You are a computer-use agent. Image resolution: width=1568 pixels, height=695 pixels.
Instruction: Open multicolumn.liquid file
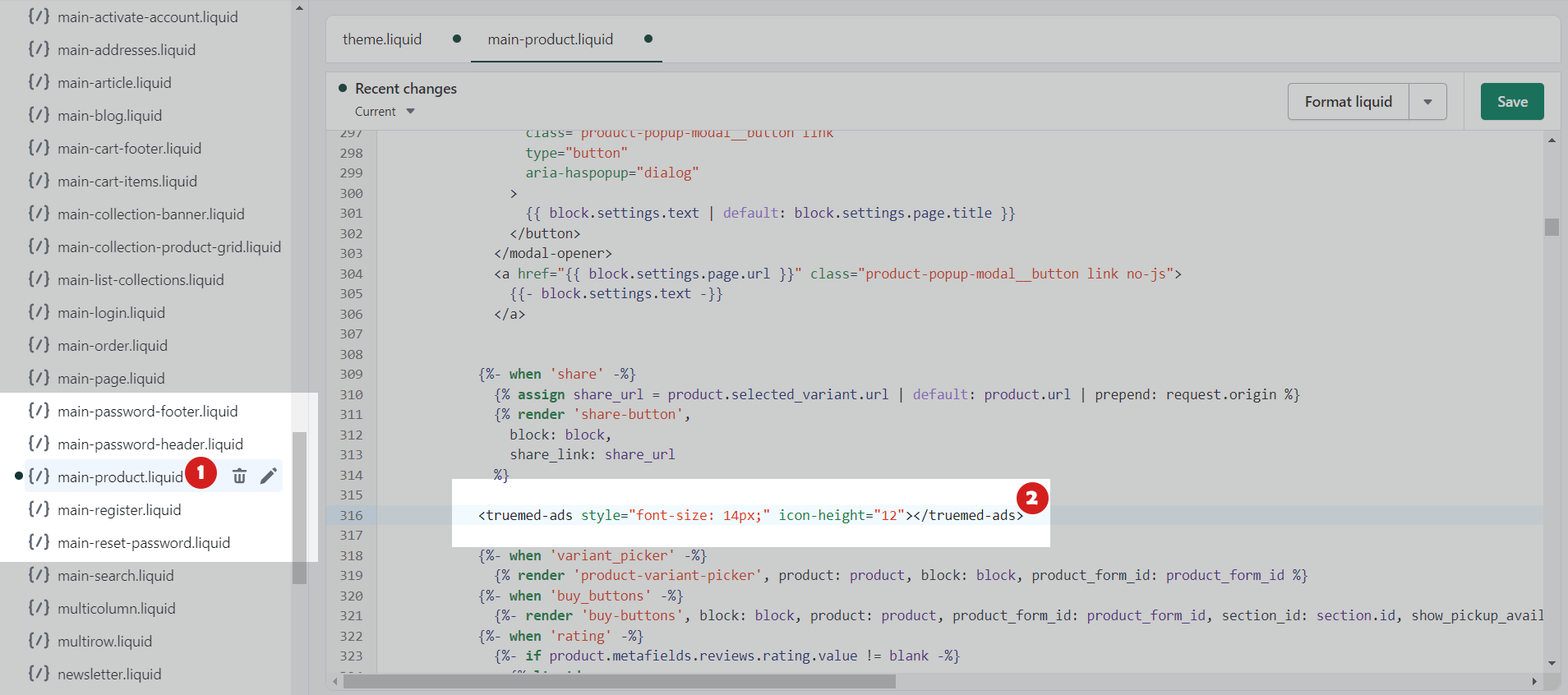(117, 608)
